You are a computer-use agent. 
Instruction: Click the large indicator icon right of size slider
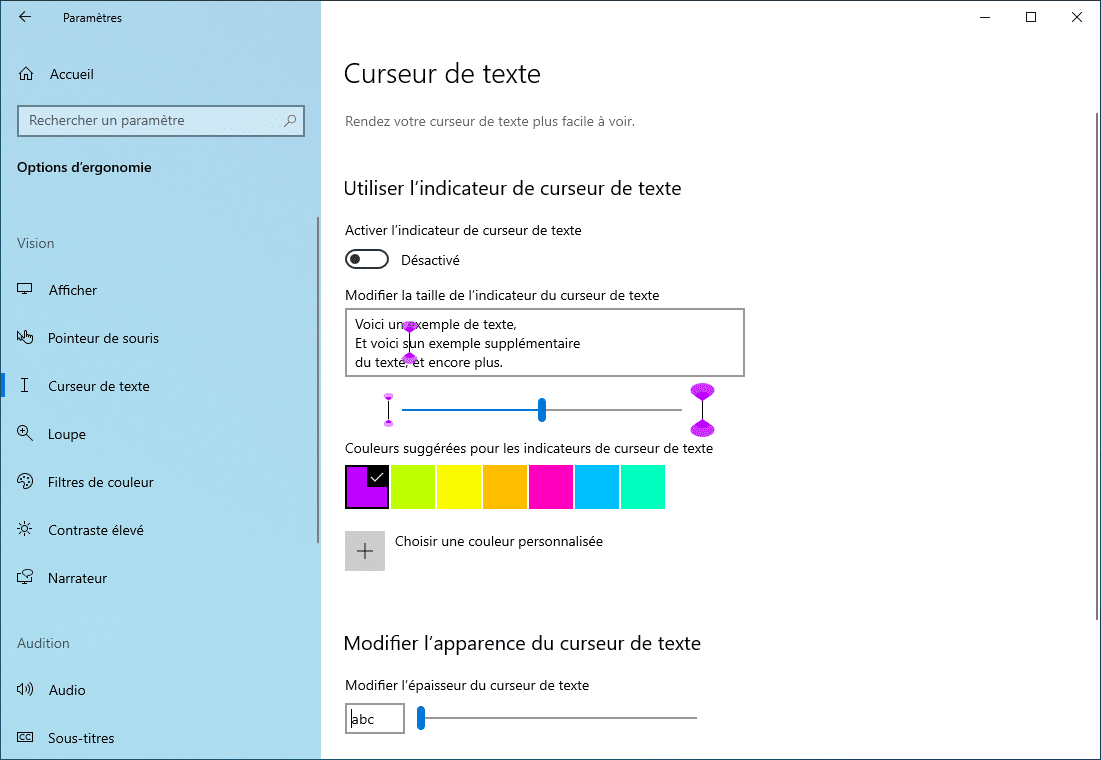pyautogui.click(x=702, y=410)
